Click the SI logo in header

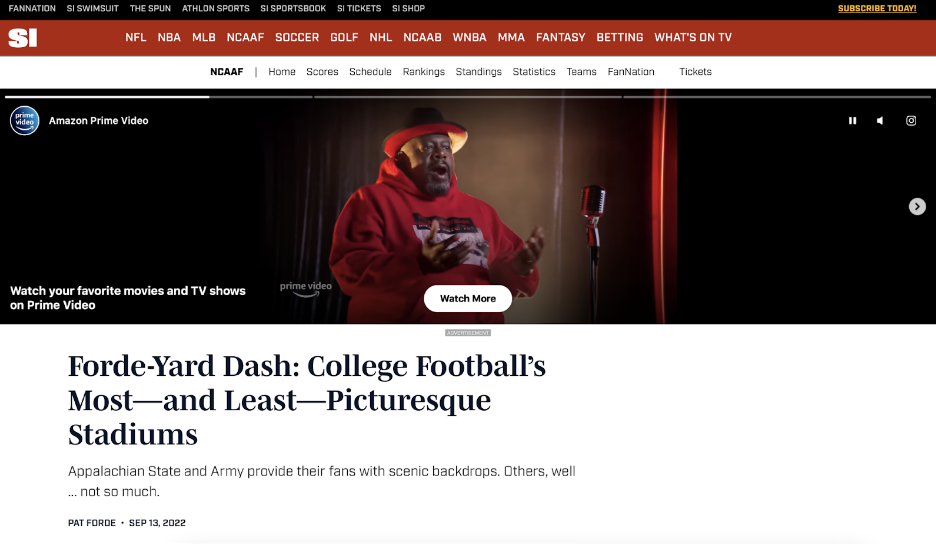click(23, 38)
